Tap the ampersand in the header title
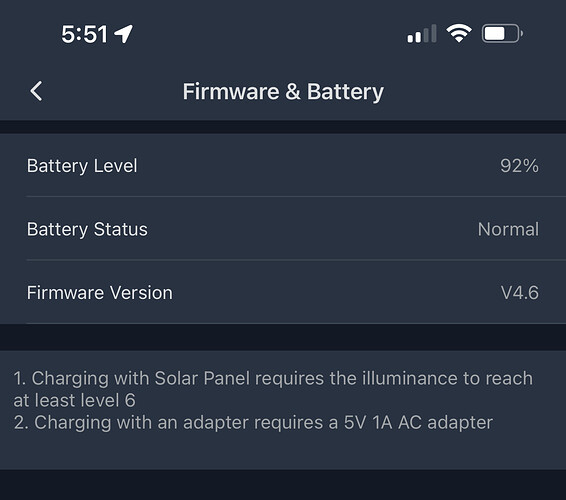Viewport: 566px width, 500px height. (293, 91)
